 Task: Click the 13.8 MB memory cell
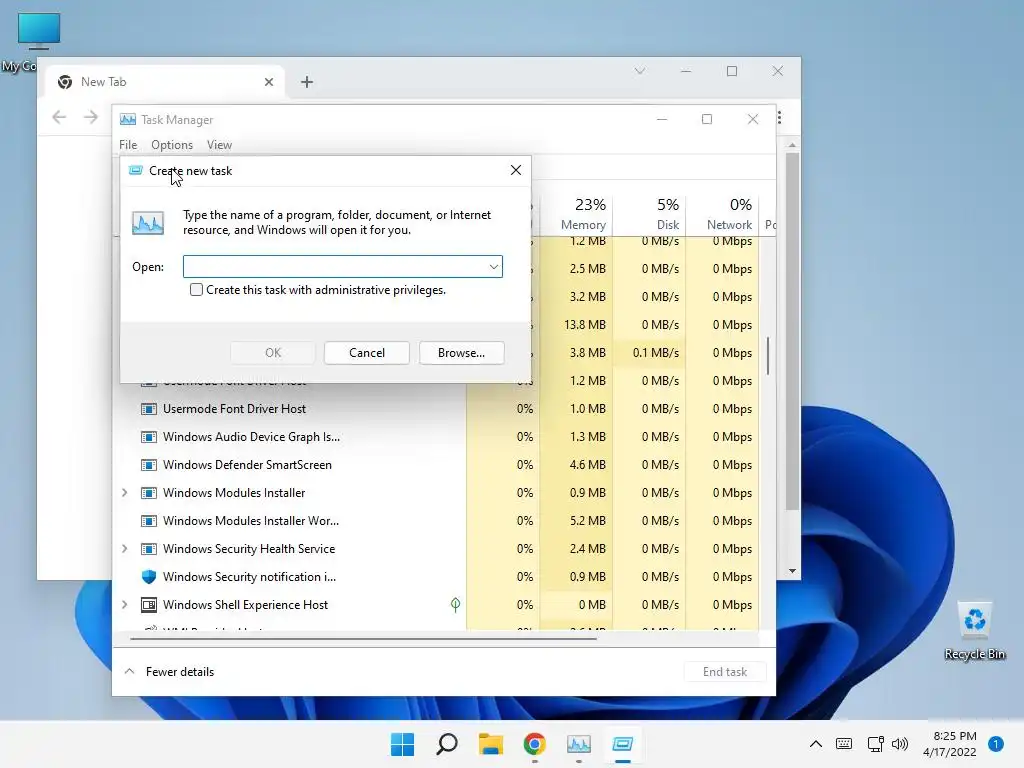click(584, 325)
